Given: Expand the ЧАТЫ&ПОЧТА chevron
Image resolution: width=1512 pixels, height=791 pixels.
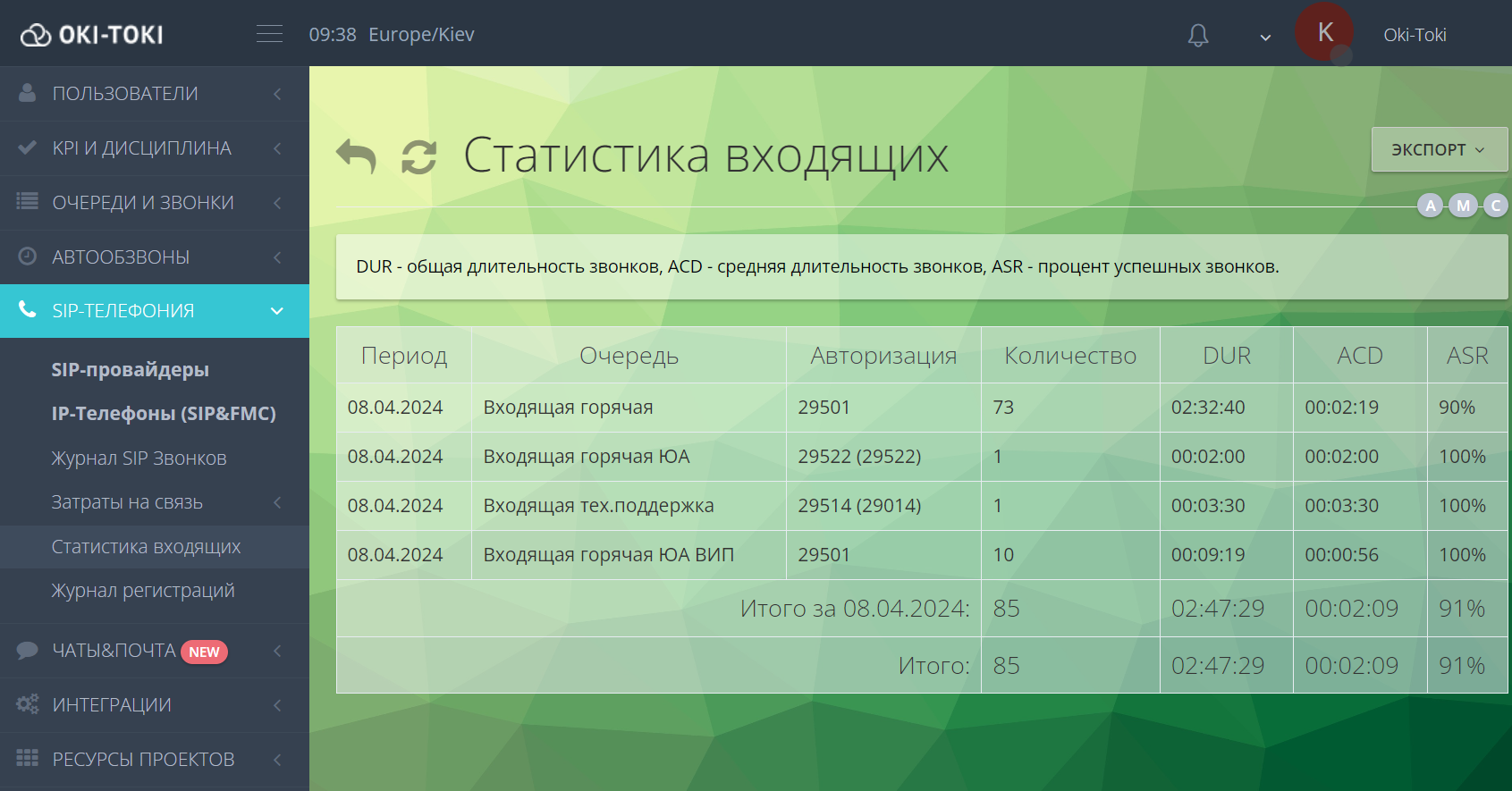Looking at the screenshot, I should [277, 651].
